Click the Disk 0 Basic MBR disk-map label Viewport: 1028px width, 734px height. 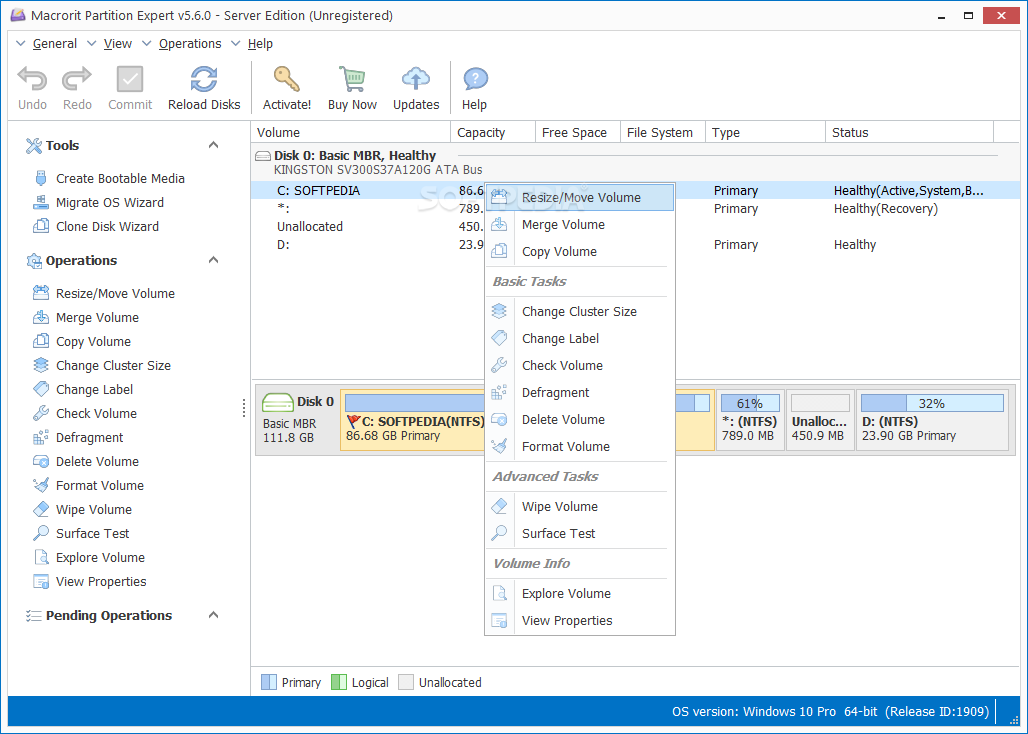(298, 418)
